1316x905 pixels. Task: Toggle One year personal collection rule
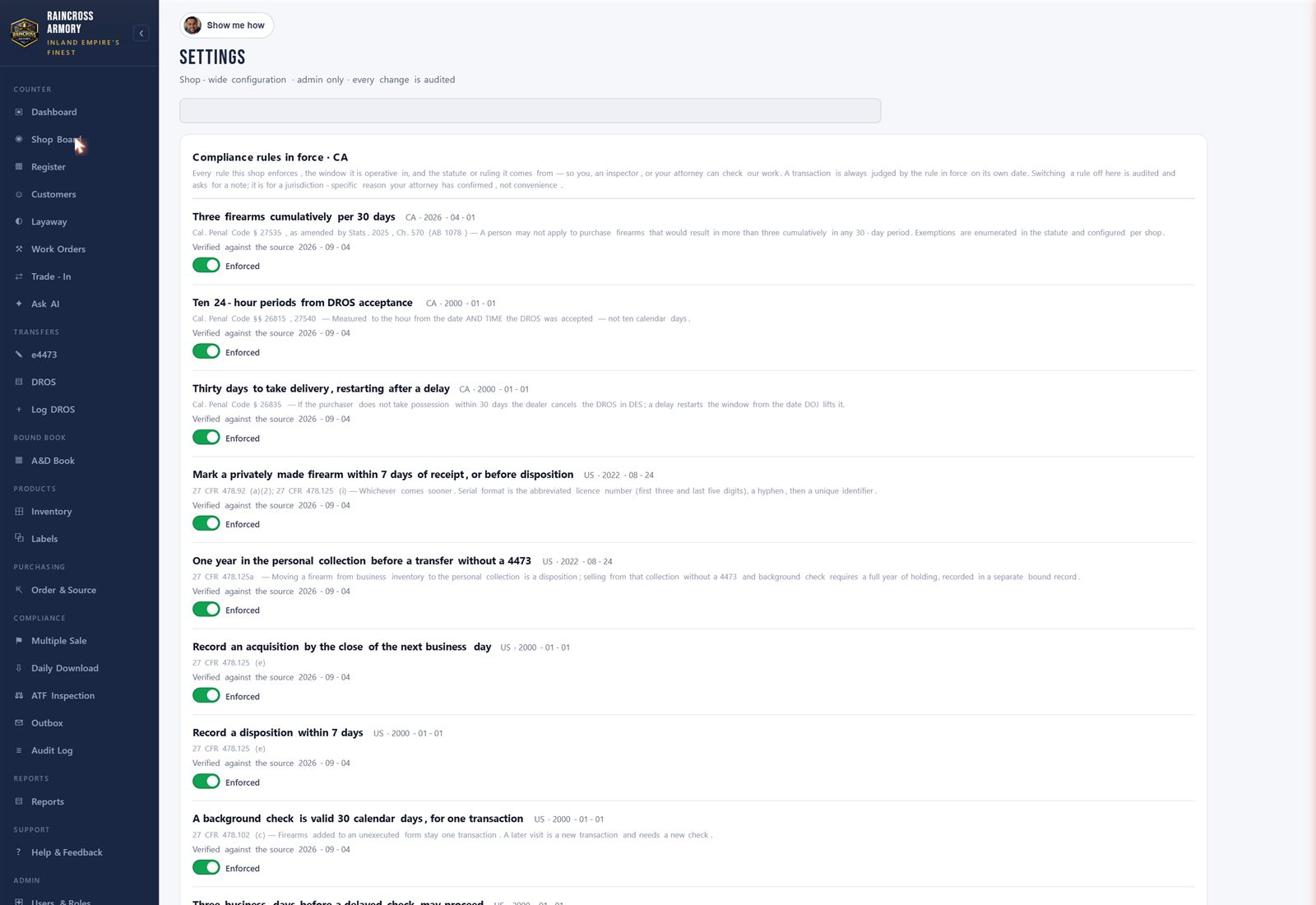[x=206, y=609]
